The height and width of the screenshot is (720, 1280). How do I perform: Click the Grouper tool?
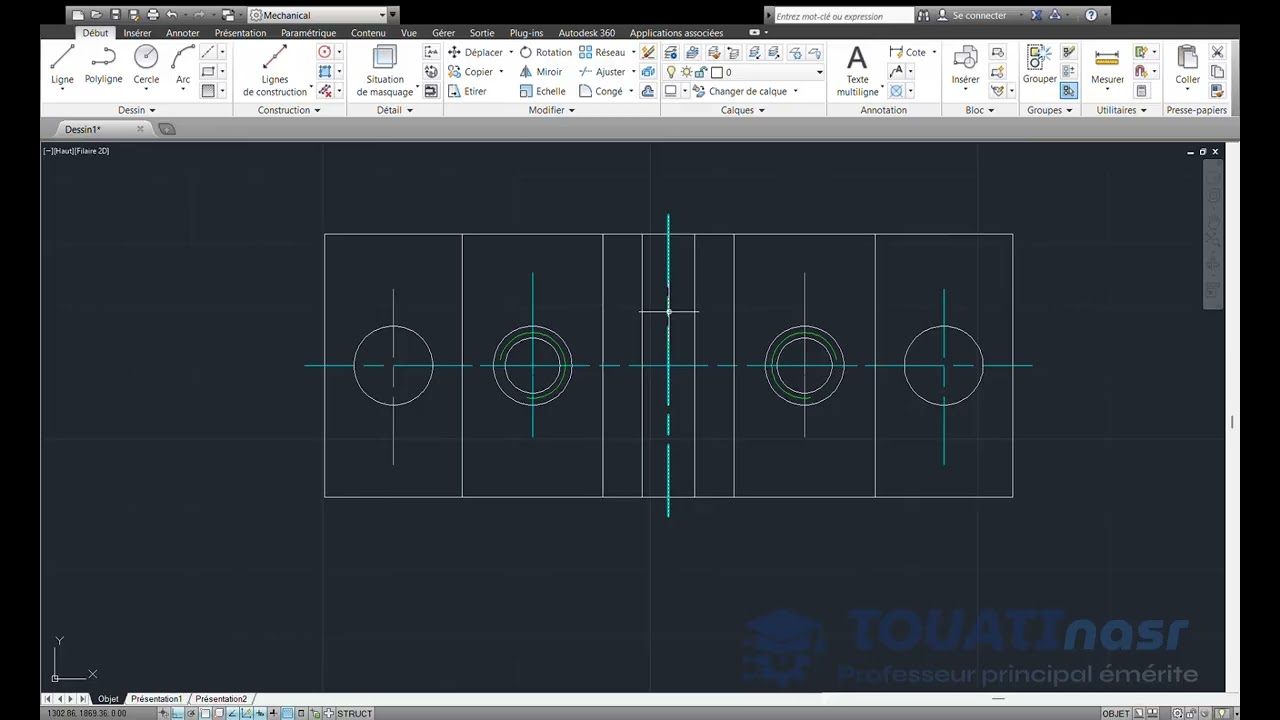1039,64
